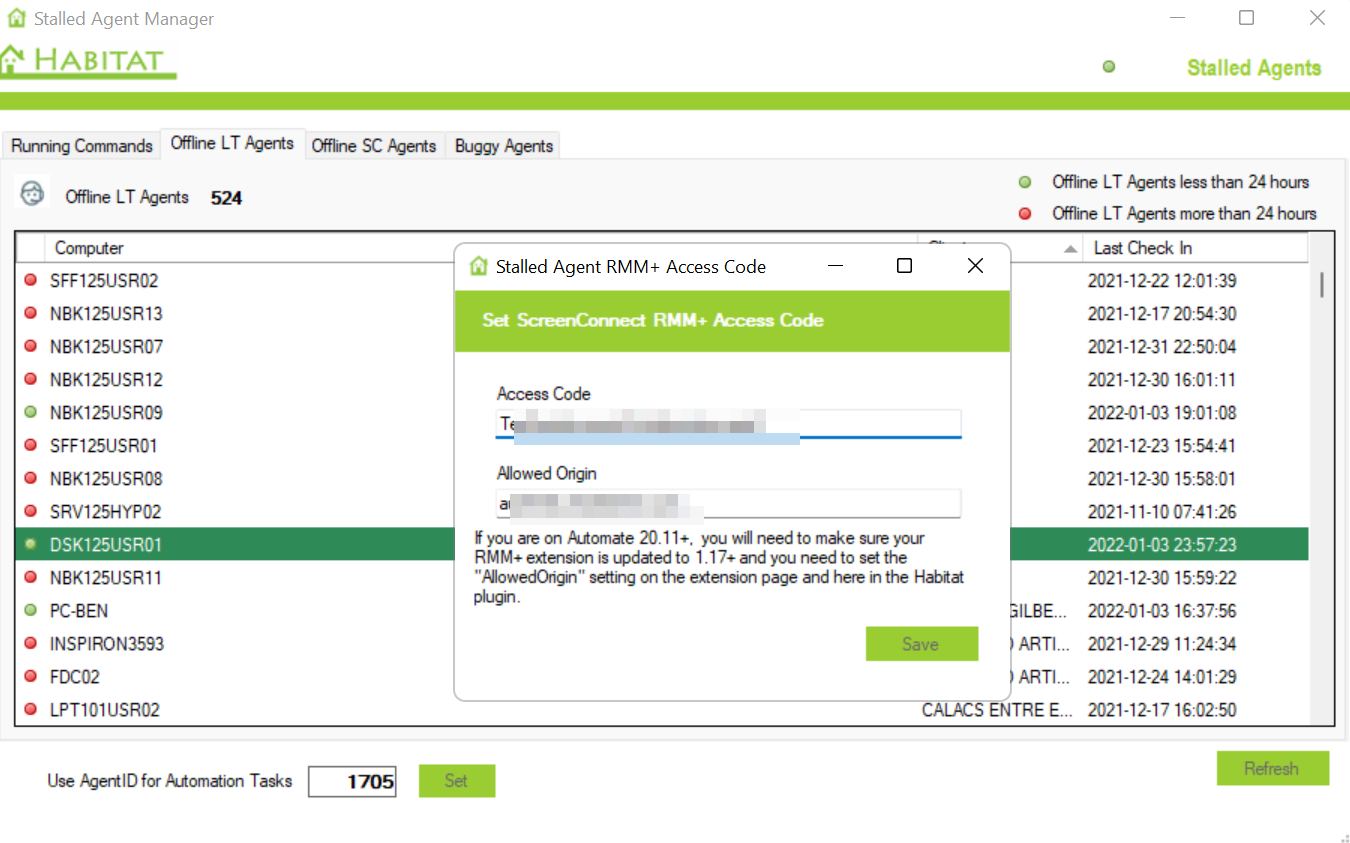
Task: Click status dot for selected DSK125USR01 row
Action: pos(30,544)
